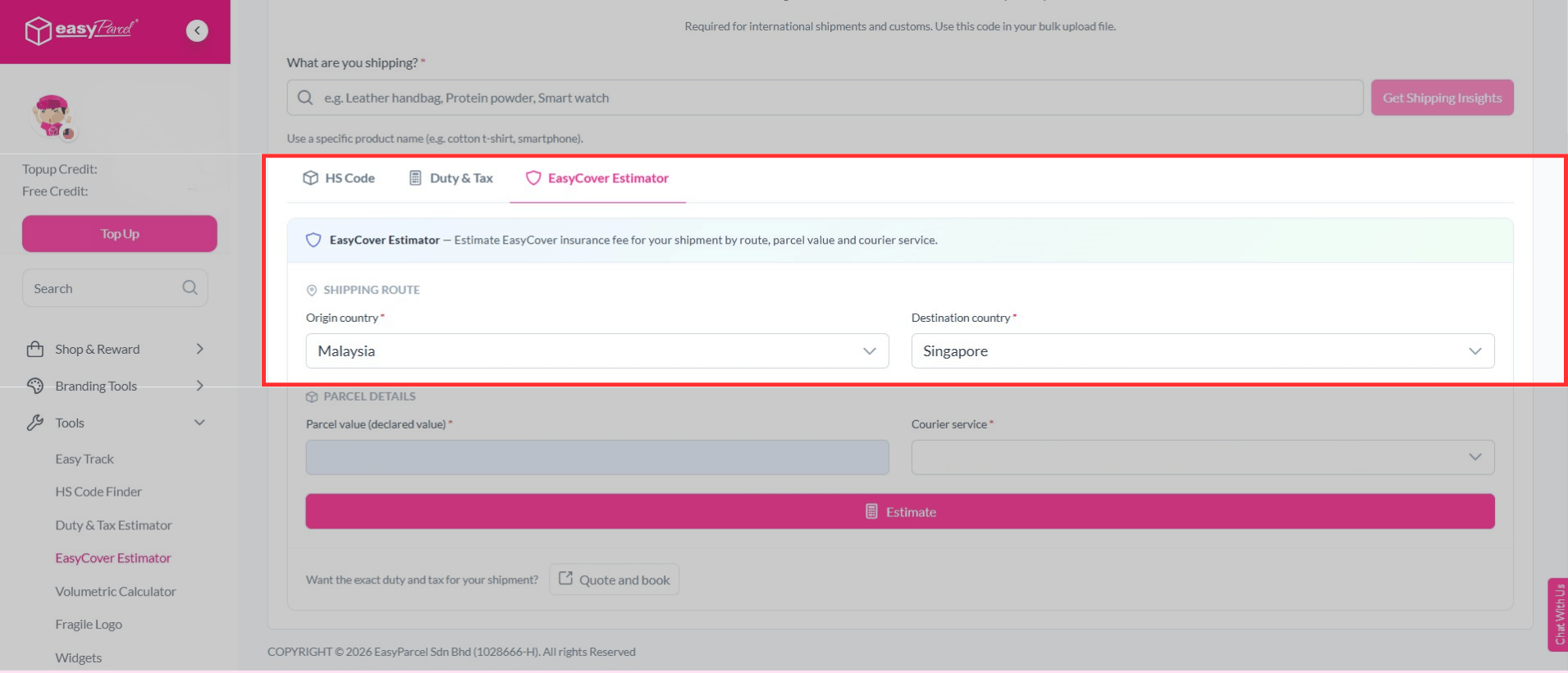Click the Shipping Route location pin icon

312,291
